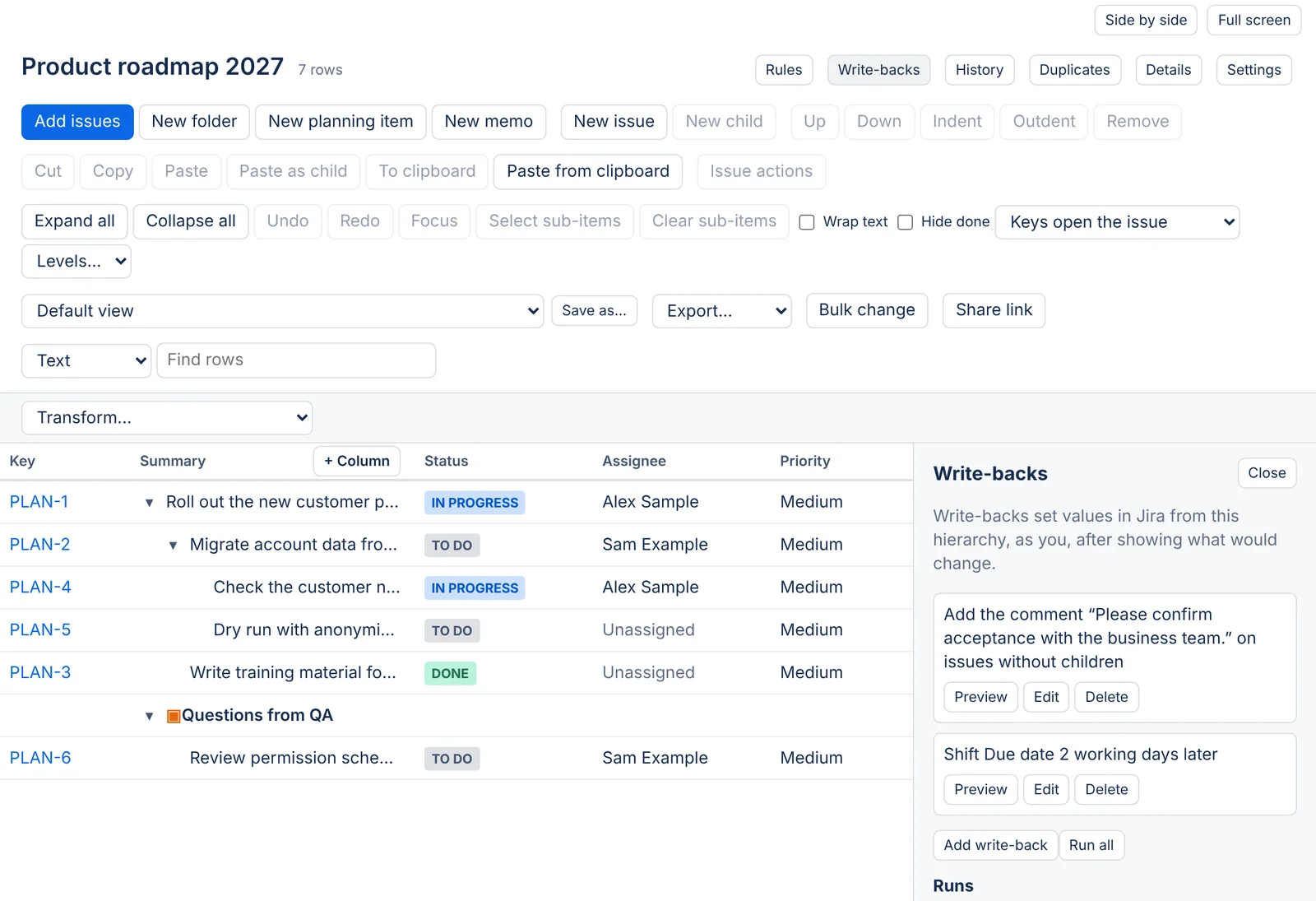This screenshot has width=1316, height=901.
Task: Open the PLAN-2 issue link
Action: [x=39, y=545]
